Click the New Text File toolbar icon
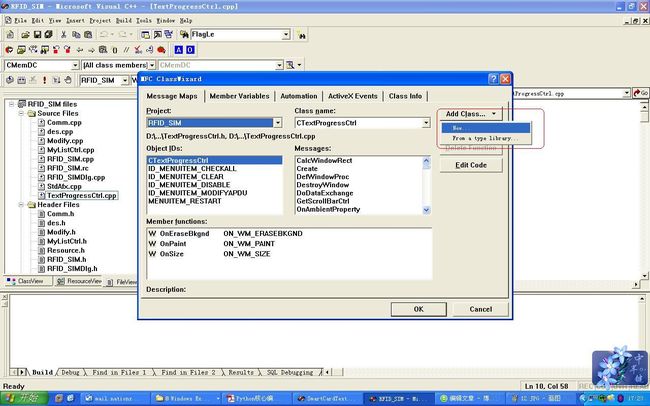 pos(10,35)
